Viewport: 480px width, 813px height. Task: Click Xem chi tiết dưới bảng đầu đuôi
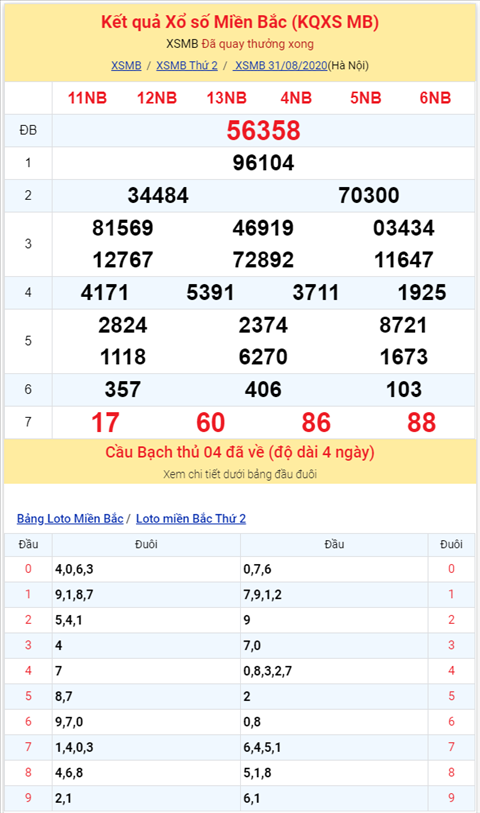240,474
